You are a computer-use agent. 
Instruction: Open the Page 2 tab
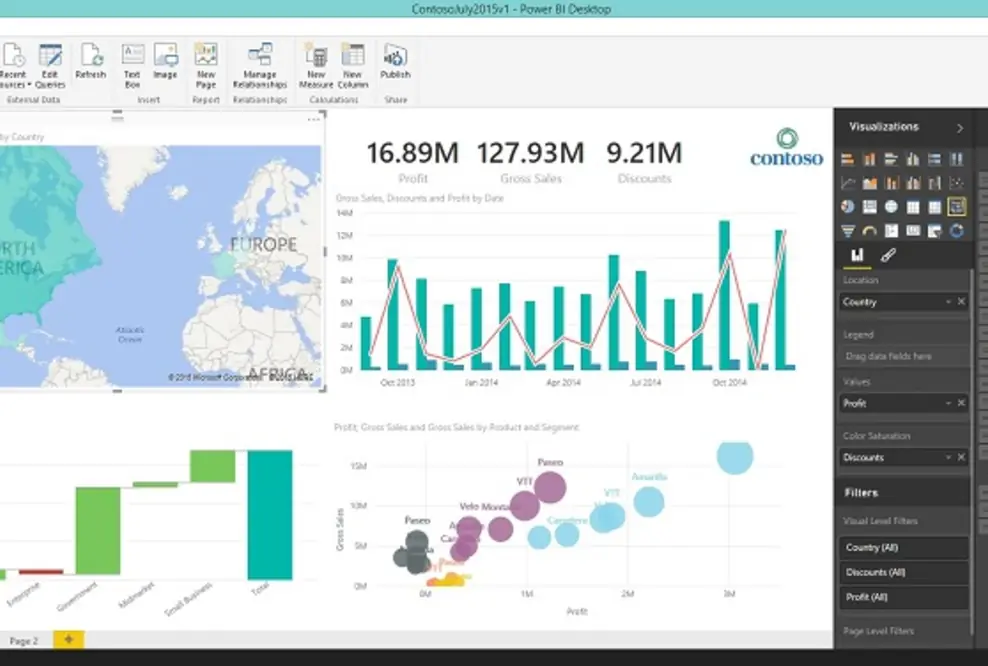point(24,641)
